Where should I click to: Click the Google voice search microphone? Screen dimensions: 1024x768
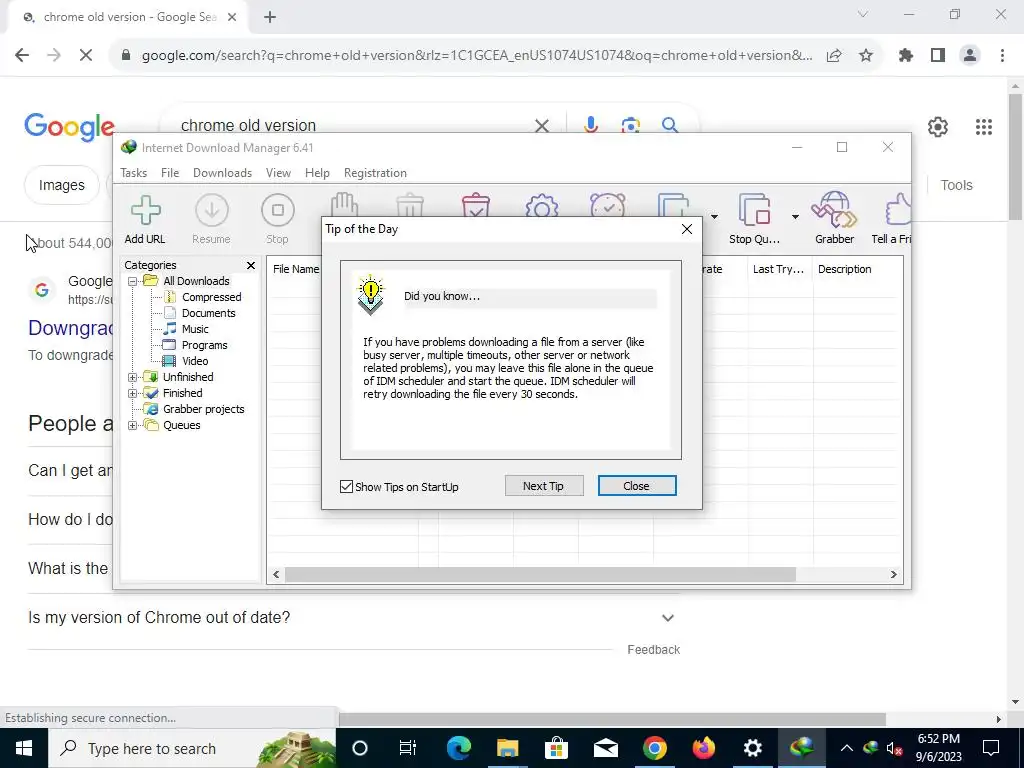point(590,124)
